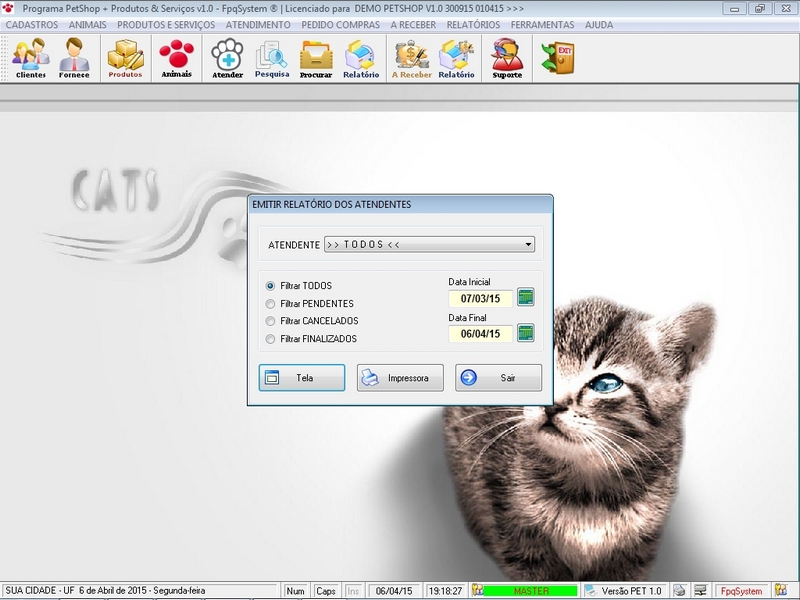Open the Produtos boxes icon
Screen dimensions: 800x600
coord(126,58)
